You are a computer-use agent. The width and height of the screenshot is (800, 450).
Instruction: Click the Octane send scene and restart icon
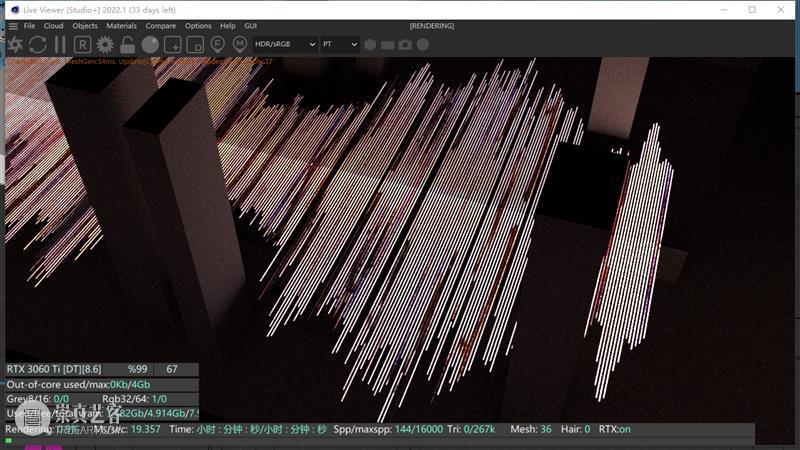coord(15,45)
